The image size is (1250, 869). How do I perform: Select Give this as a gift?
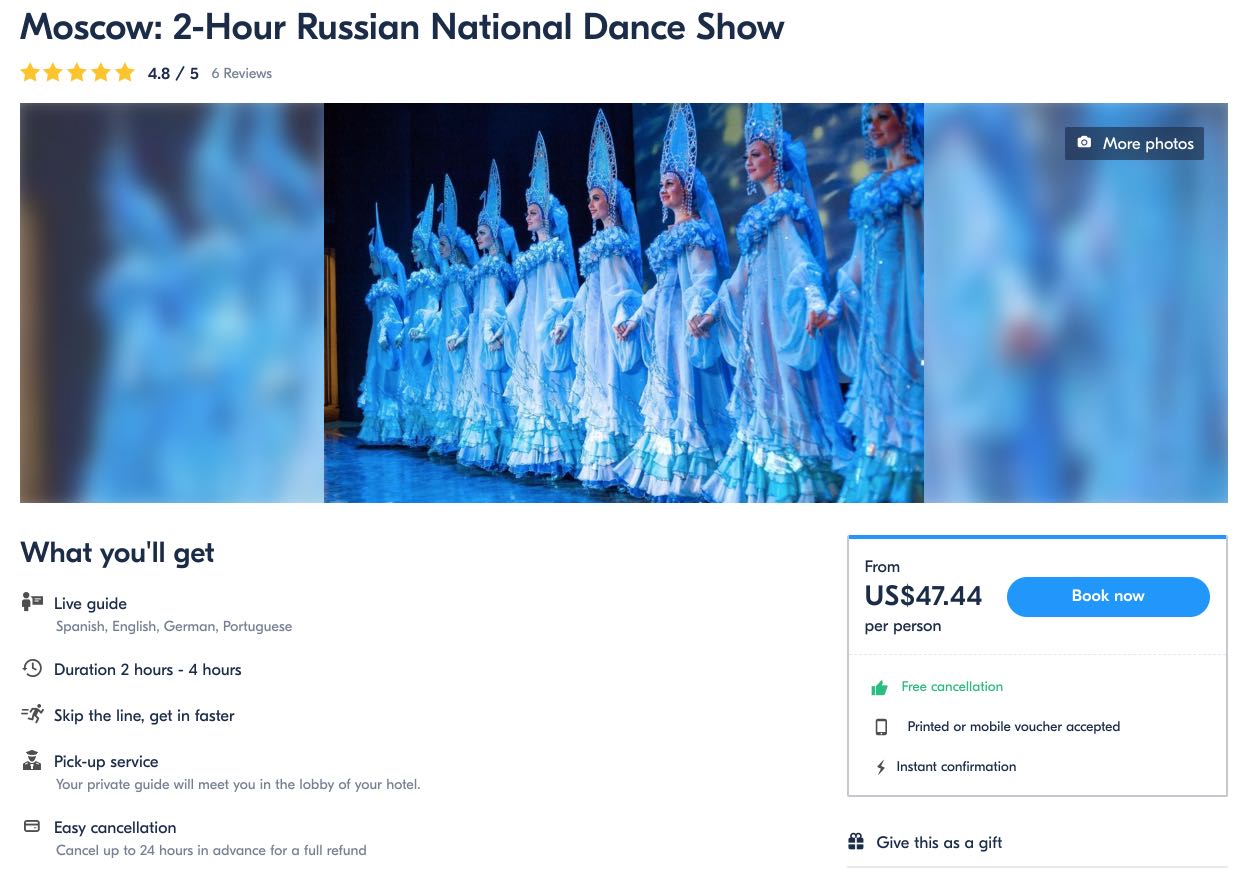click(939, 843)
